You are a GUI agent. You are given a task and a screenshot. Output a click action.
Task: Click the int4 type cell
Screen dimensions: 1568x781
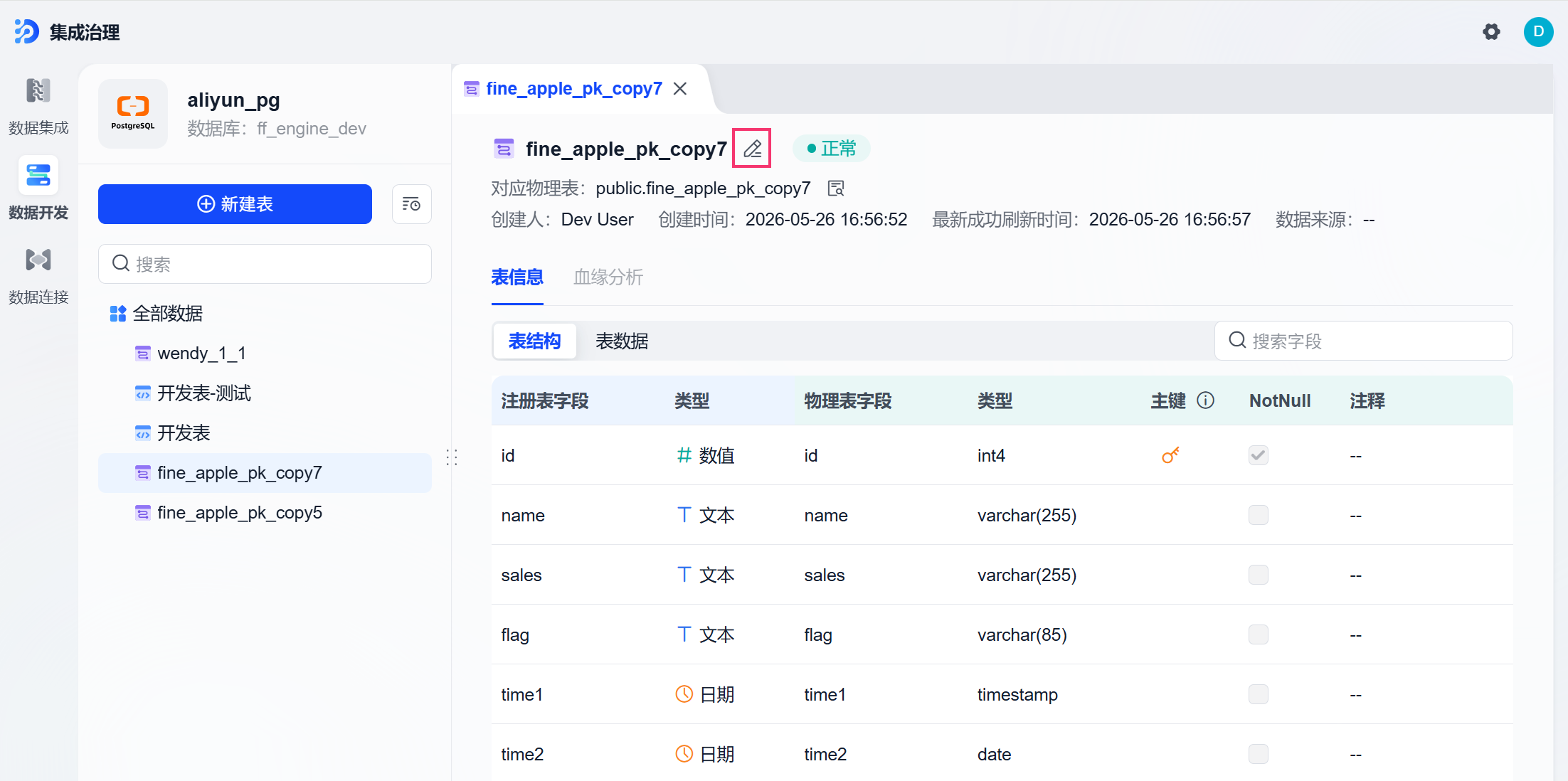(991, 455)
